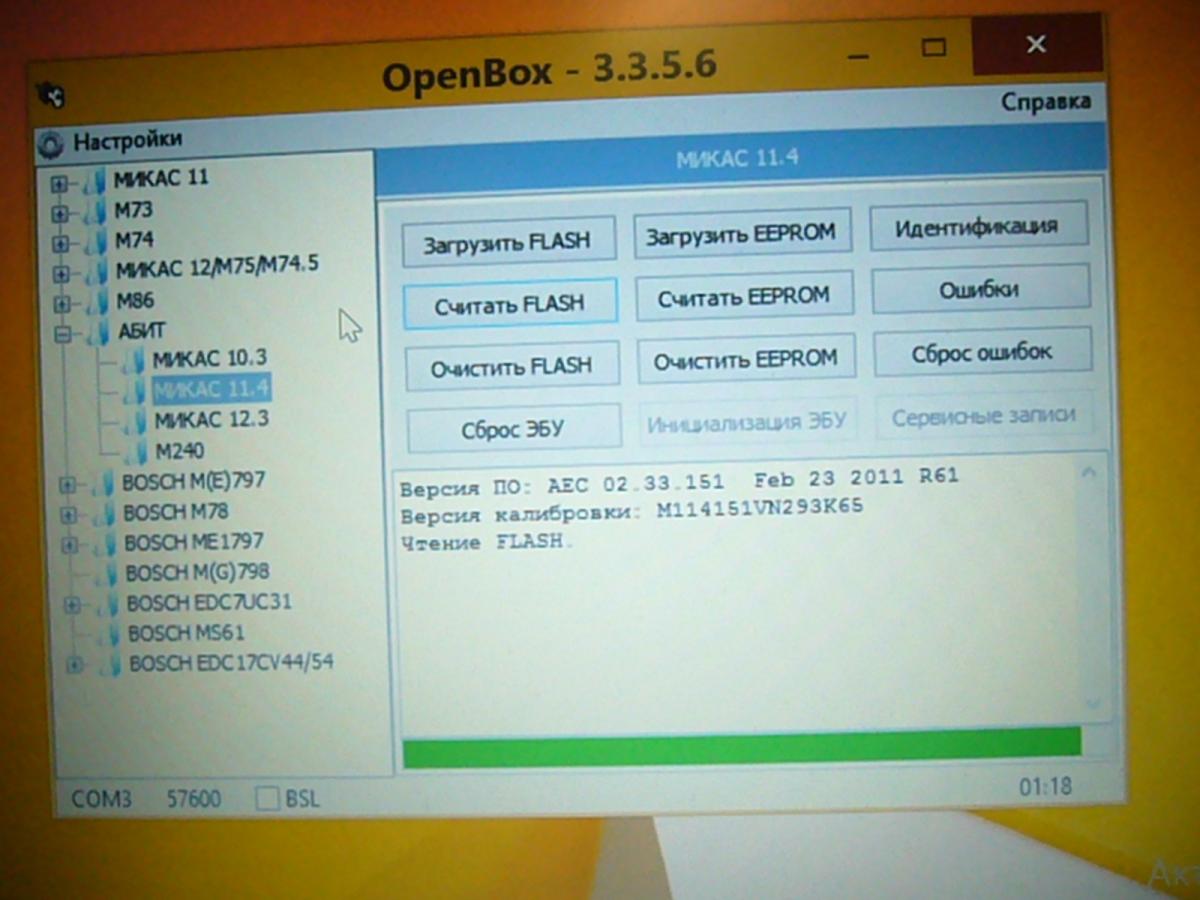Click the icon beside BOSCH EDC7UC31

(x=107, y=605)
